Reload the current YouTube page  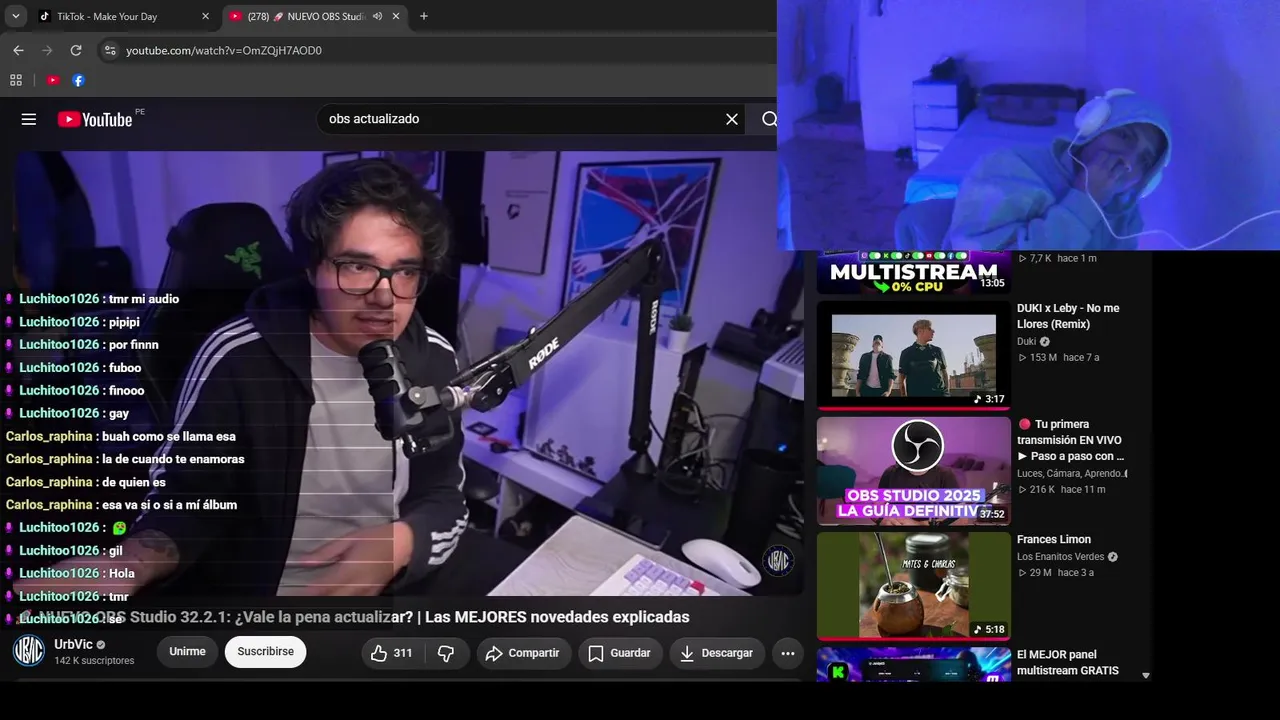[76, 50]
